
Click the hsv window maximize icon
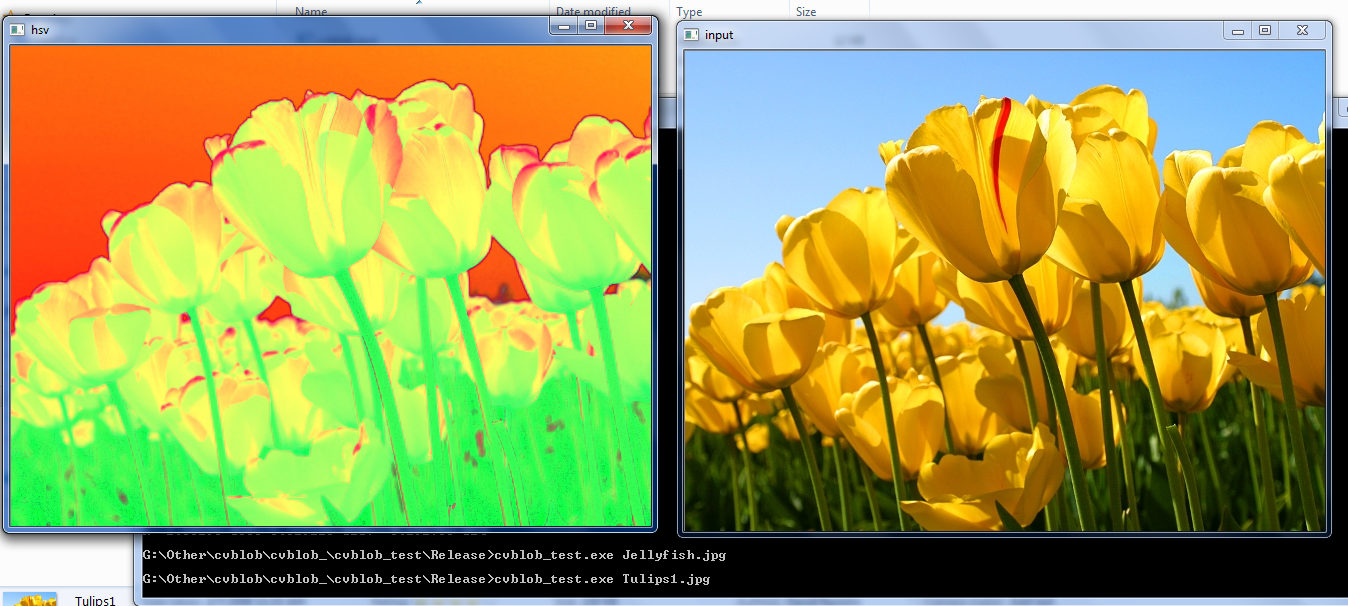tap(592, 26)
